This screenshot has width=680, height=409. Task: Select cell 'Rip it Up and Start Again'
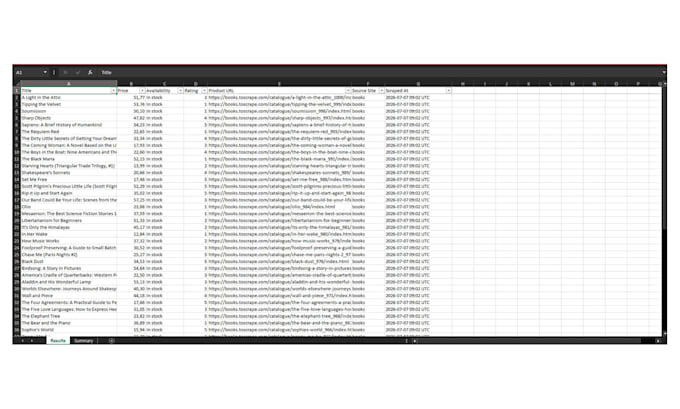tap(69, 193)
